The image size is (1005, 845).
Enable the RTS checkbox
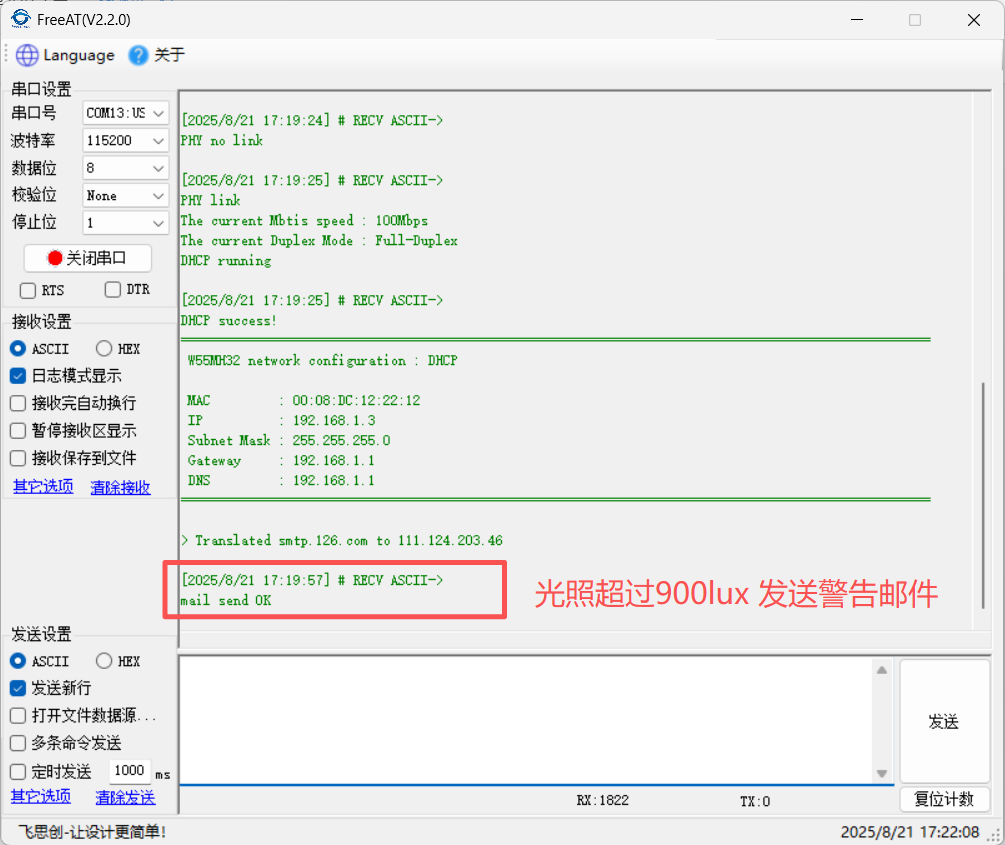28,290
